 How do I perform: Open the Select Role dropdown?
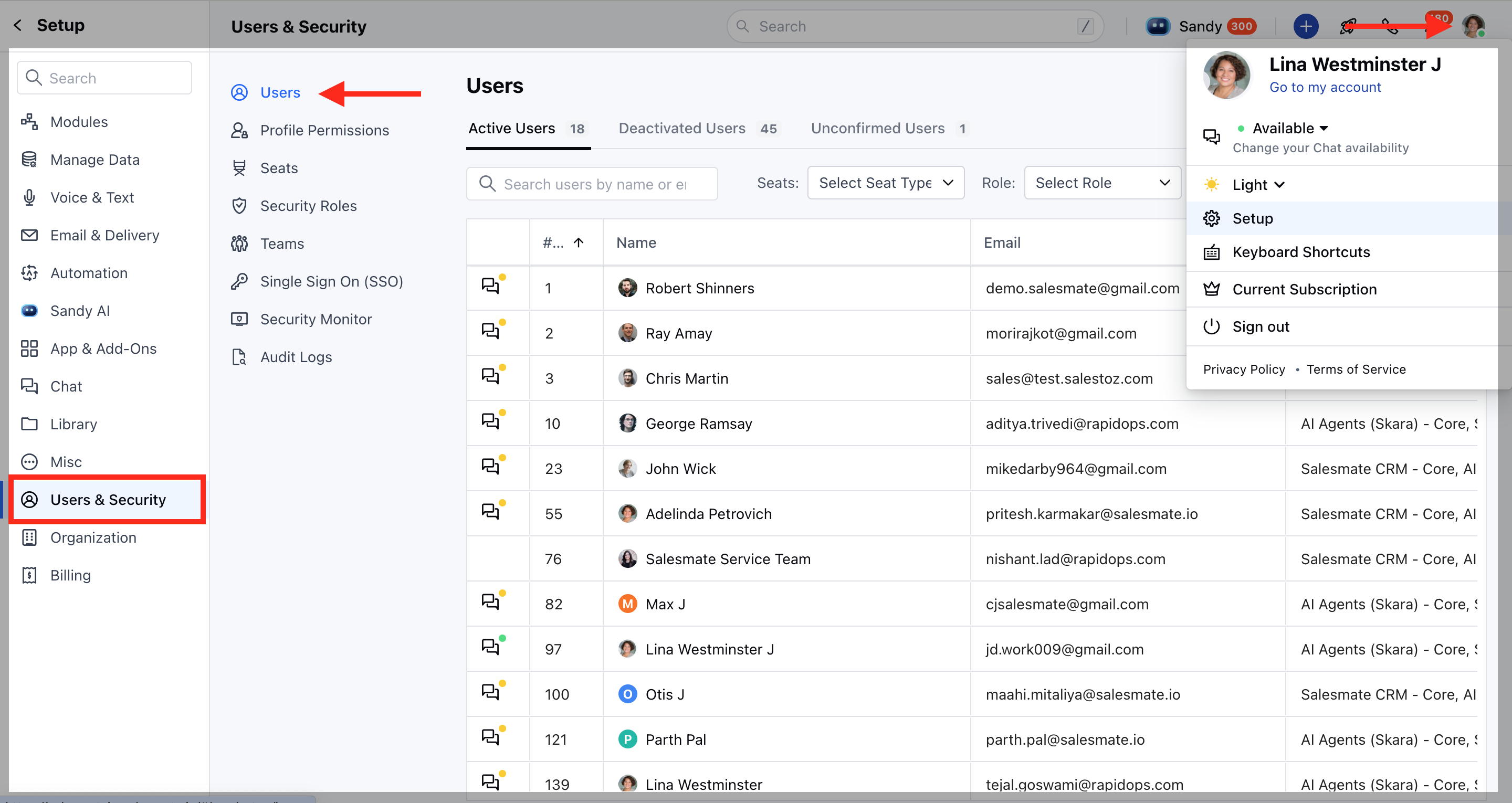[x=1102, y=183]
